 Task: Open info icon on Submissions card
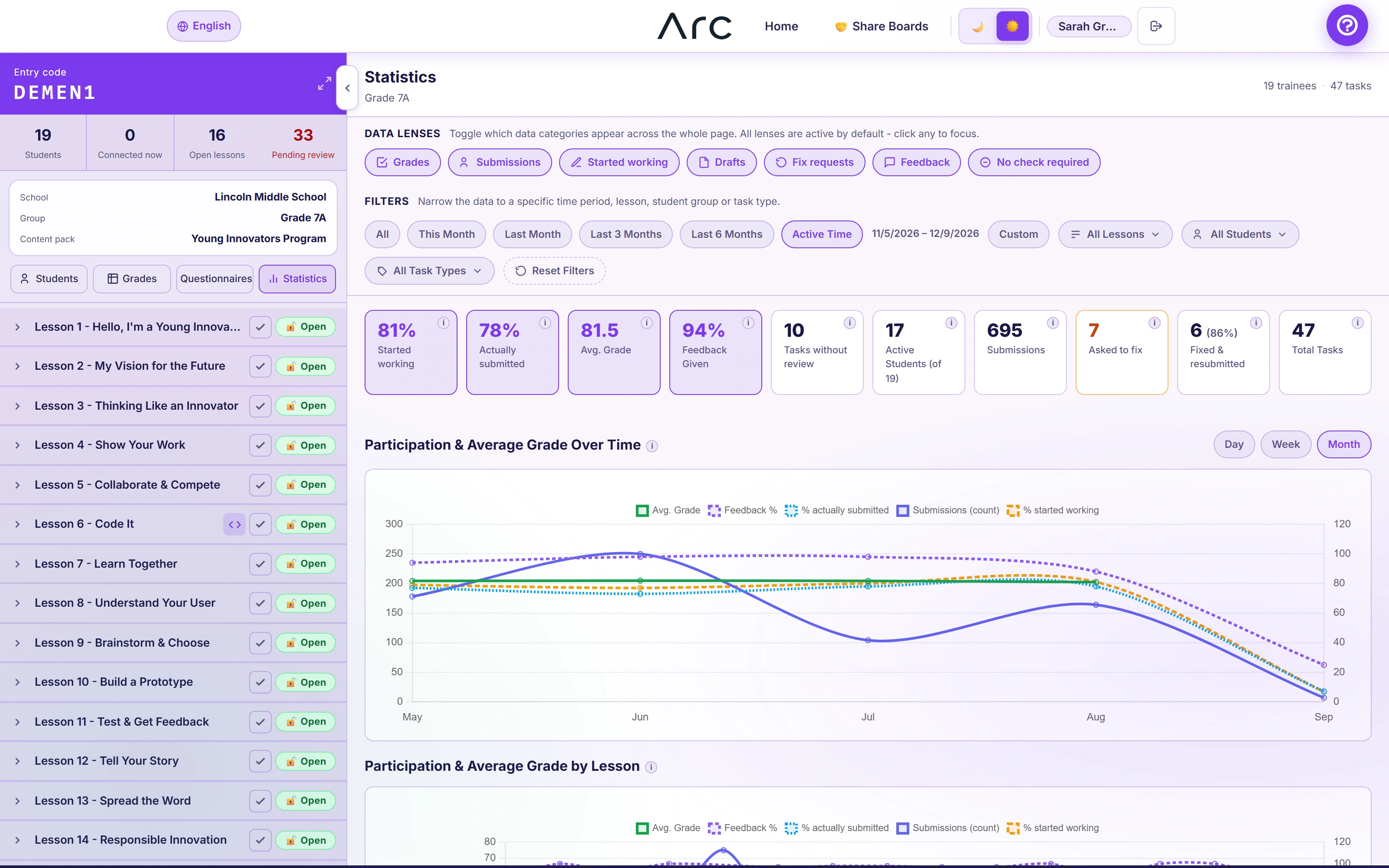[1053, 322]
